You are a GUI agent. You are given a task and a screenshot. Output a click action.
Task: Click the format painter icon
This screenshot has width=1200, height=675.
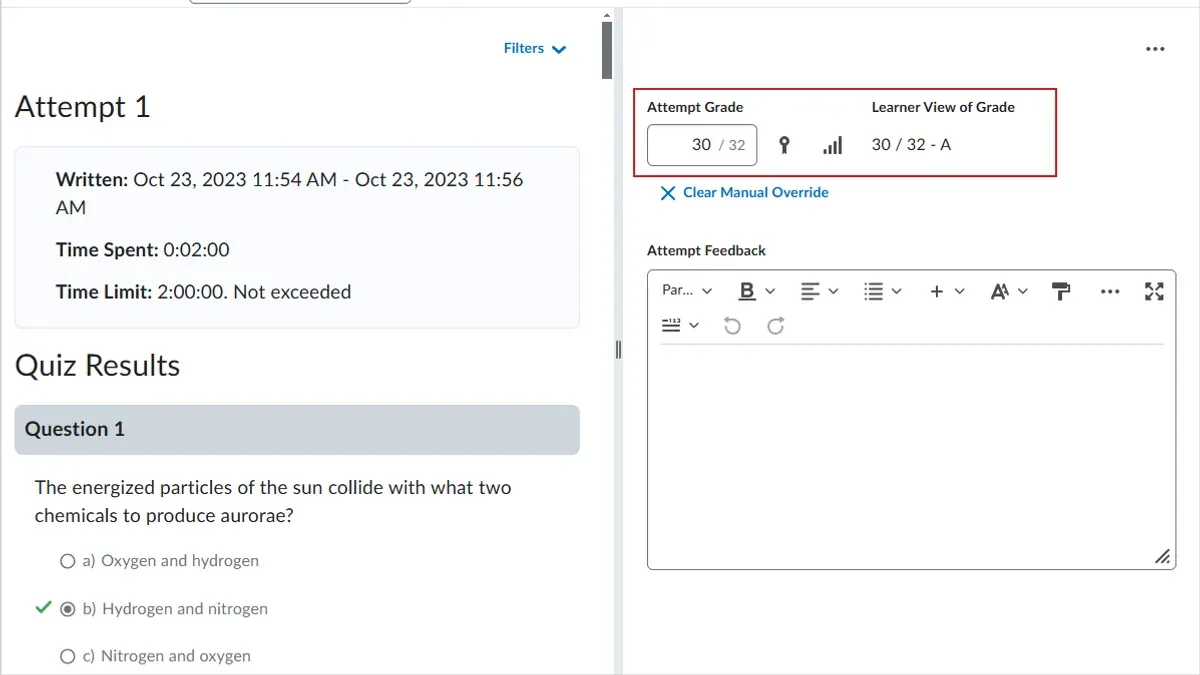(x=1061, y=291)
